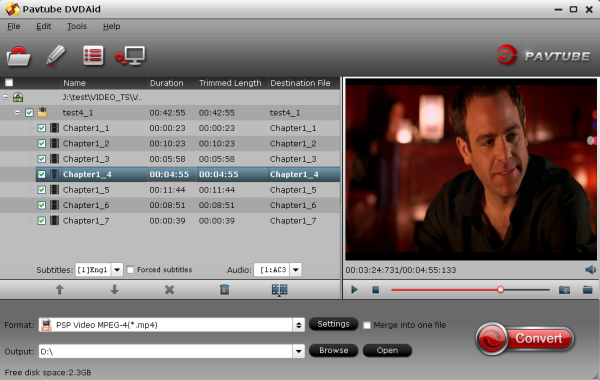Open the Audio track dropdown

pos(295,270)
